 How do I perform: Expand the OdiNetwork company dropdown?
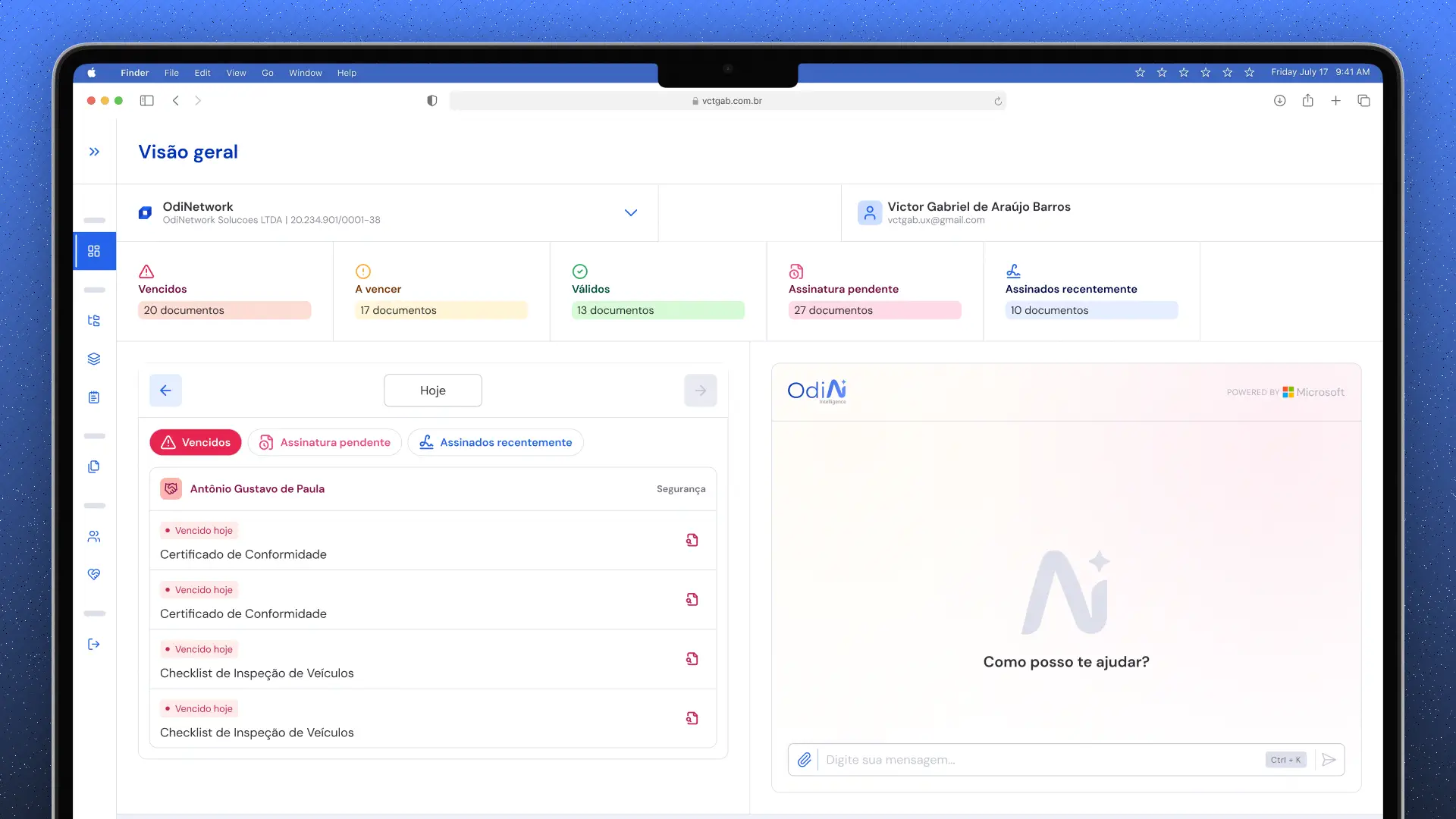[x=631, y=213]
